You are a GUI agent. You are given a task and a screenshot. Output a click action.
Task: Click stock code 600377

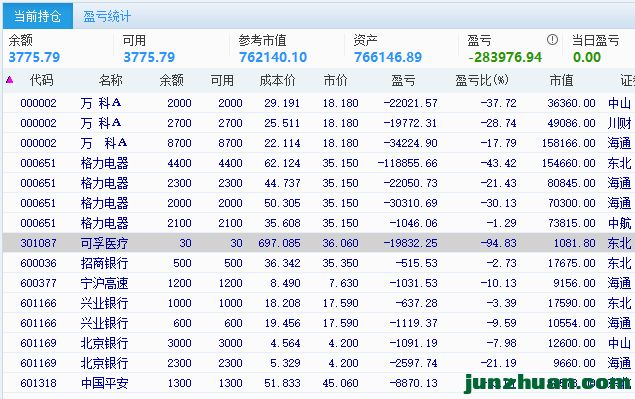(x=38, y=283)
